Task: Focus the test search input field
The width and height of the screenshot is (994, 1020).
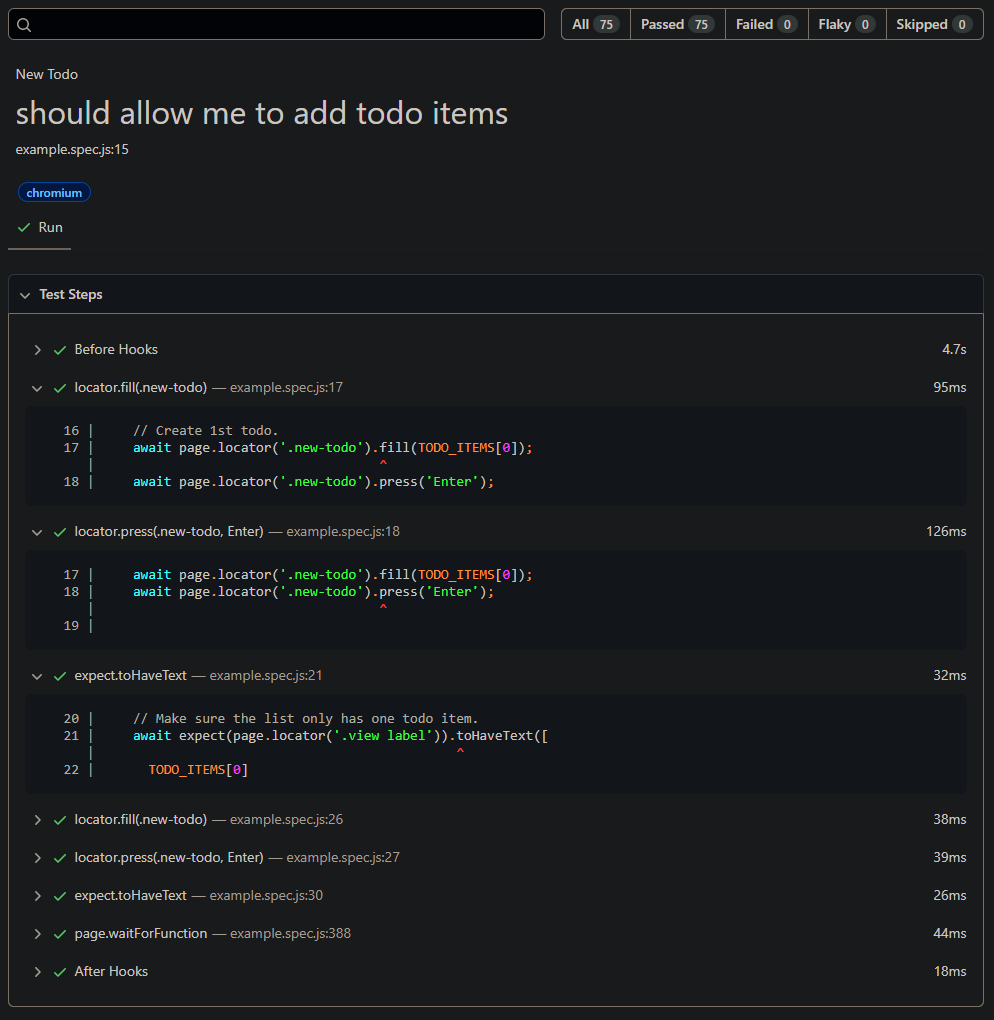Action: click(x=285, y=25)
